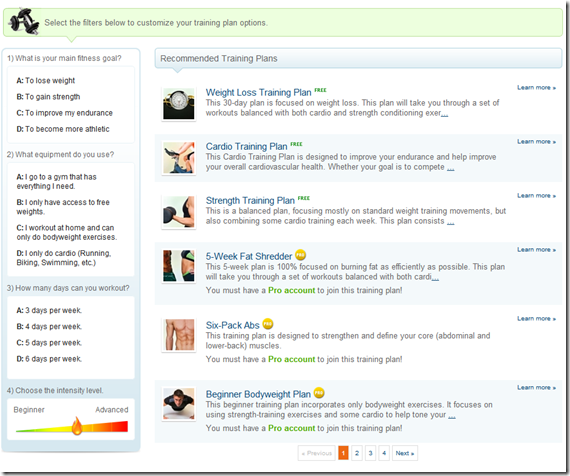The width and height of the screenshot is (570, 476).
Task: Open the Strength Training dumbbell thumbnail
Action: tap(178, 212)
